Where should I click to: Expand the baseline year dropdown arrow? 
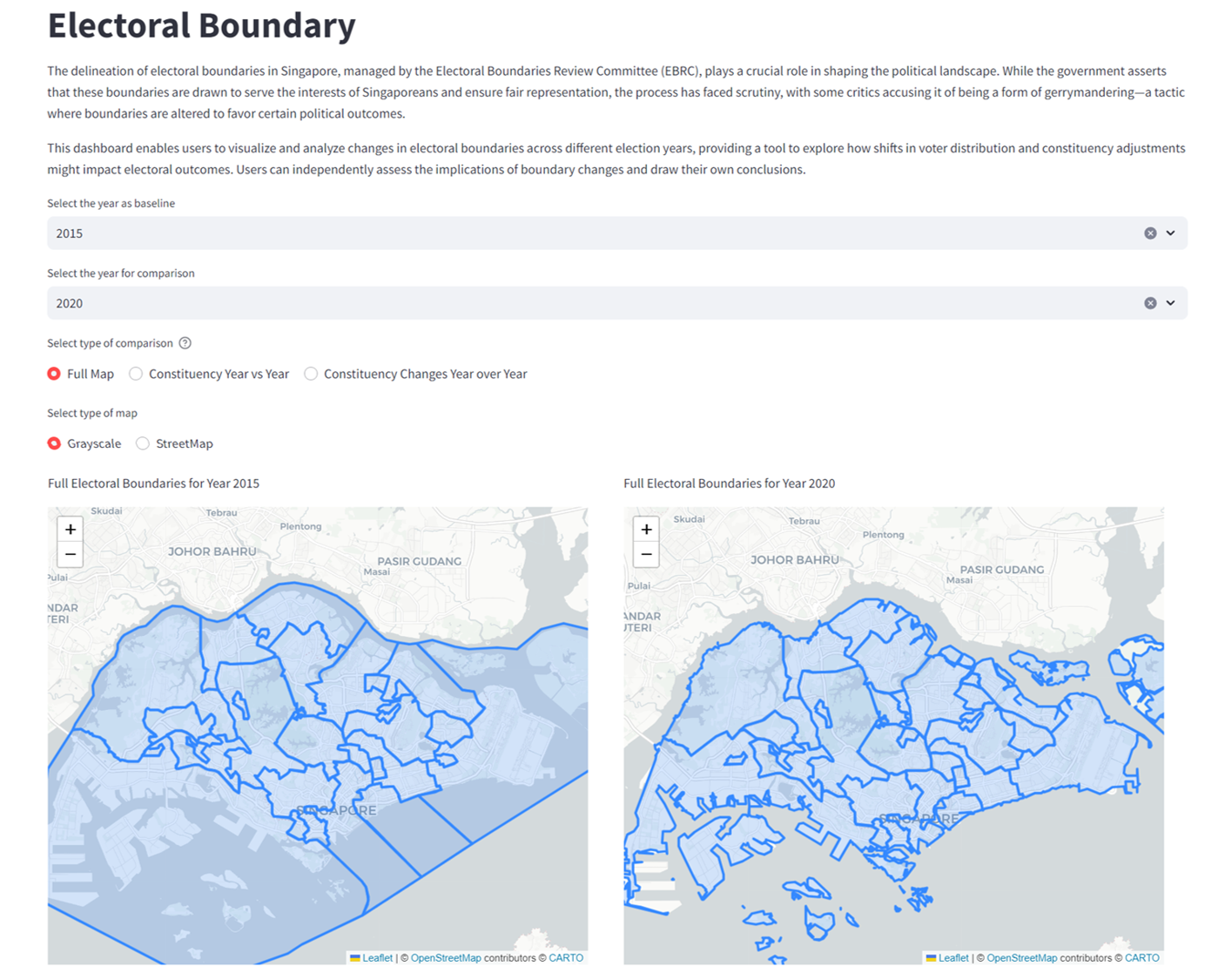tap(1171, 233)
